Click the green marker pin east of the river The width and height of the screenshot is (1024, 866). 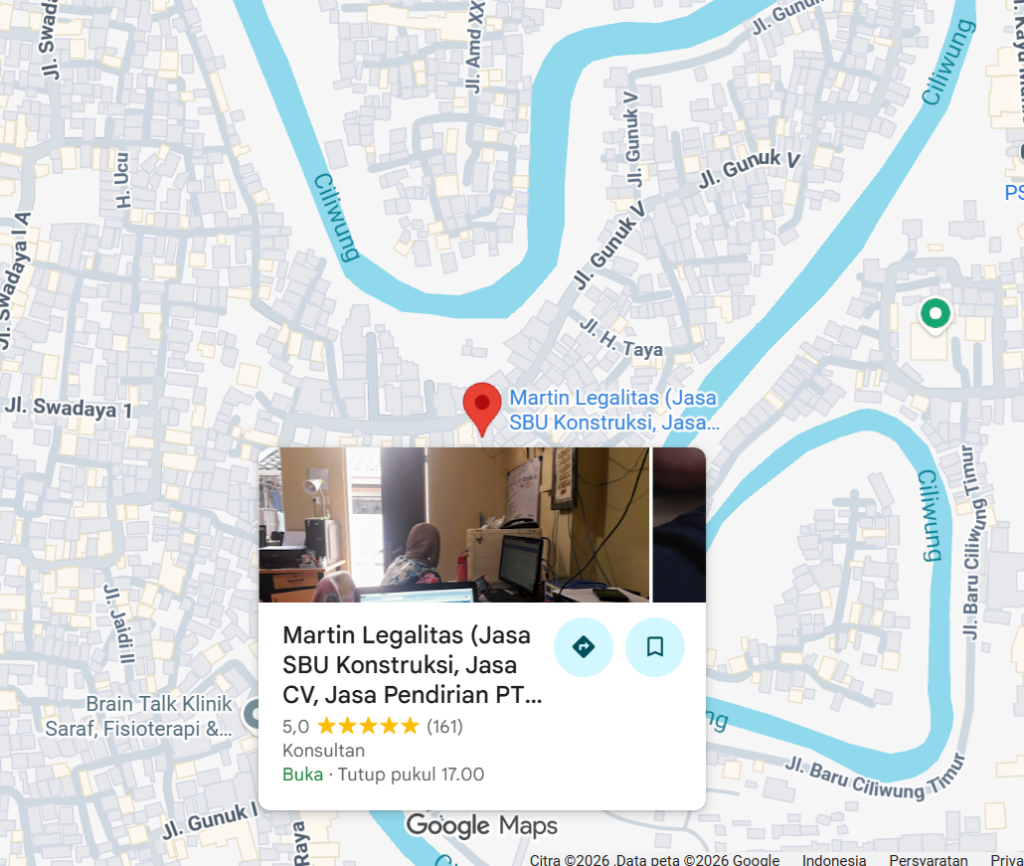(935, 316)
